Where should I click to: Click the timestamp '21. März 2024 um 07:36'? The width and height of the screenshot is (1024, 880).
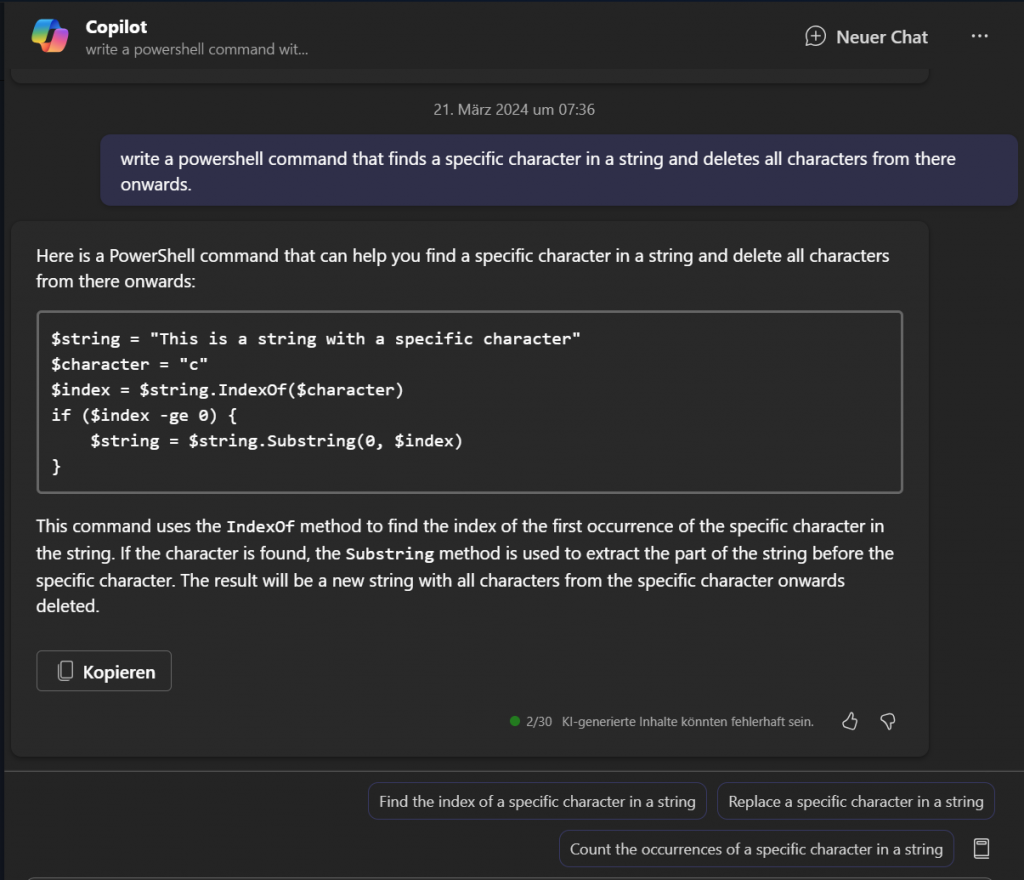point(513,110)
